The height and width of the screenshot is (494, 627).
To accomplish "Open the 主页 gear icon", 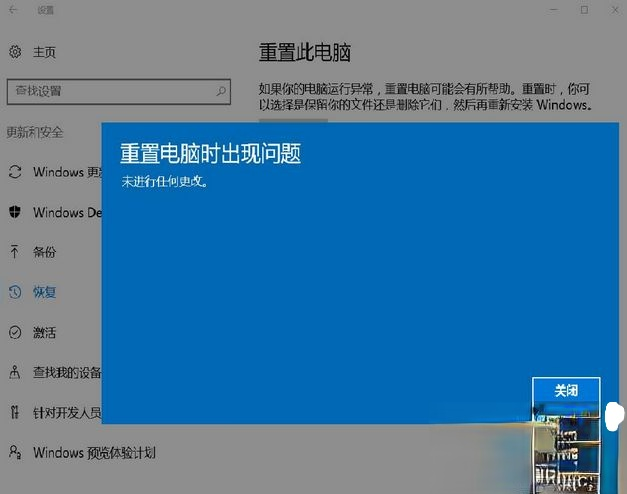I will [15, 52].
